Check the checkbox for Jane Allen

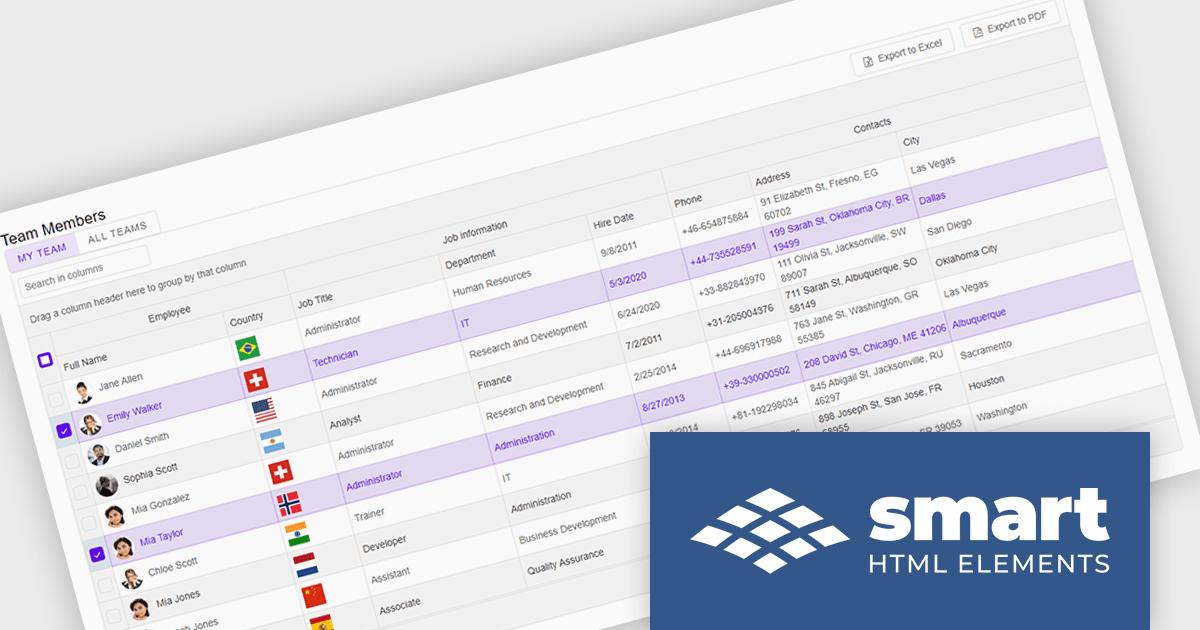point(54,400)
